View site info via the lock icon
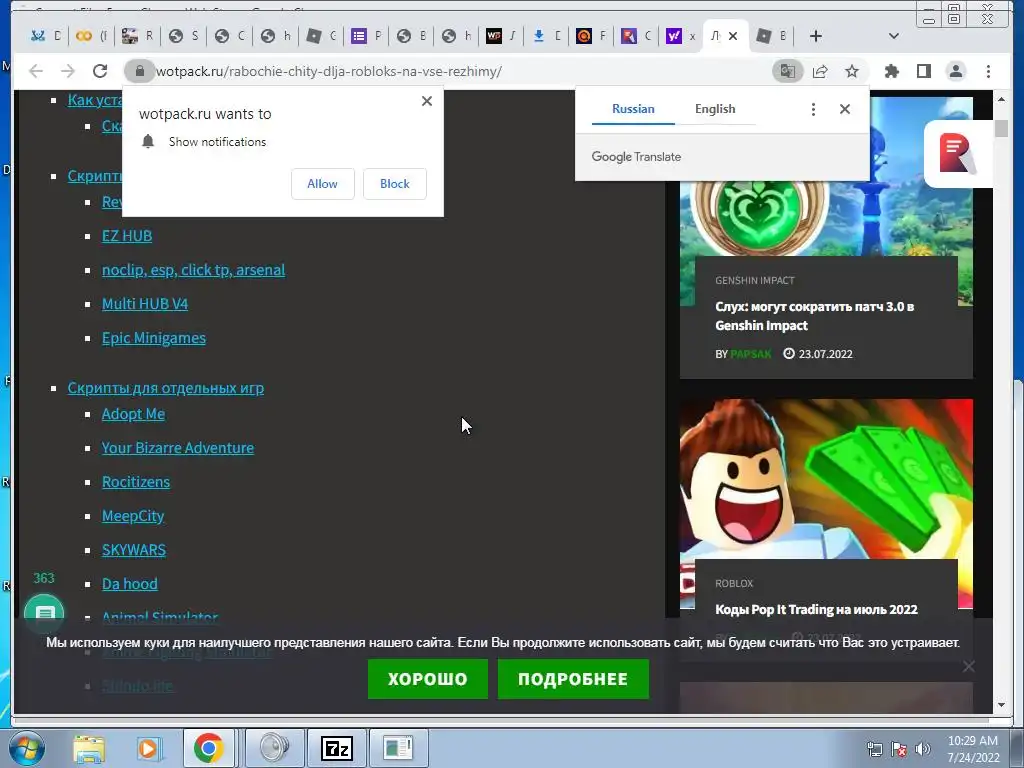 tap(139, 71)
